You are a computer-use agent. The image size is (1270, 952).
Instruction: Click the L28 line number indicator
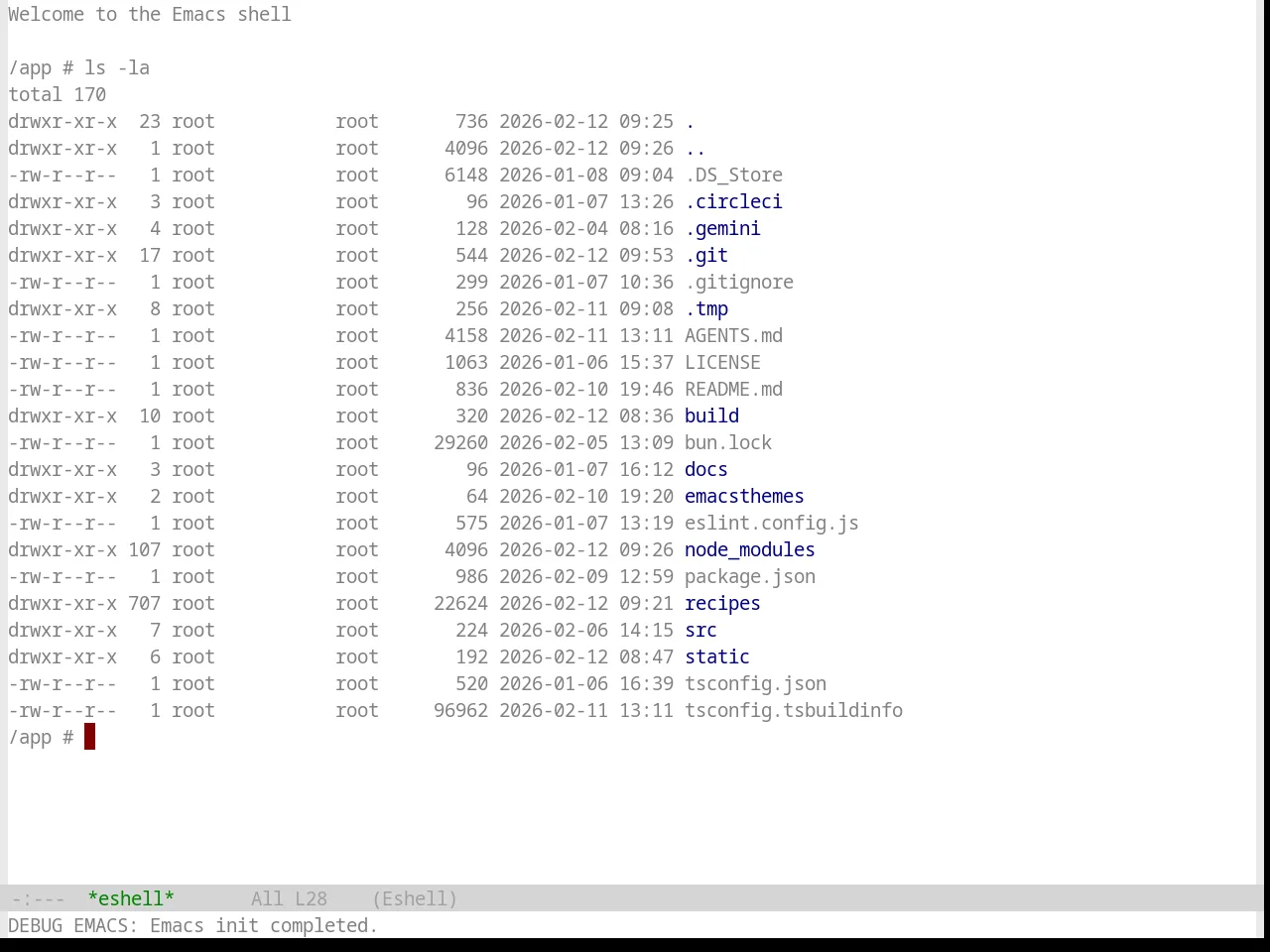click(x=311, y=898)
